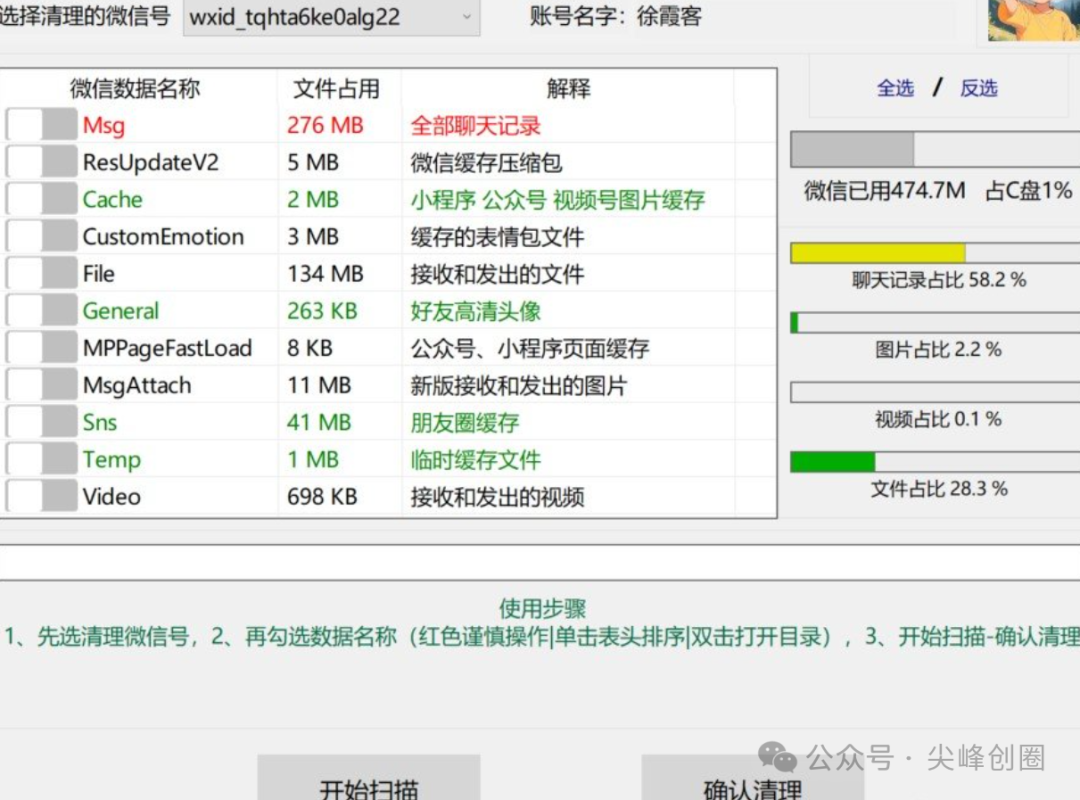Click the green 文件占比 progress bar
Viewport: 1080px width, 800px height.
(x=935, y=462)
